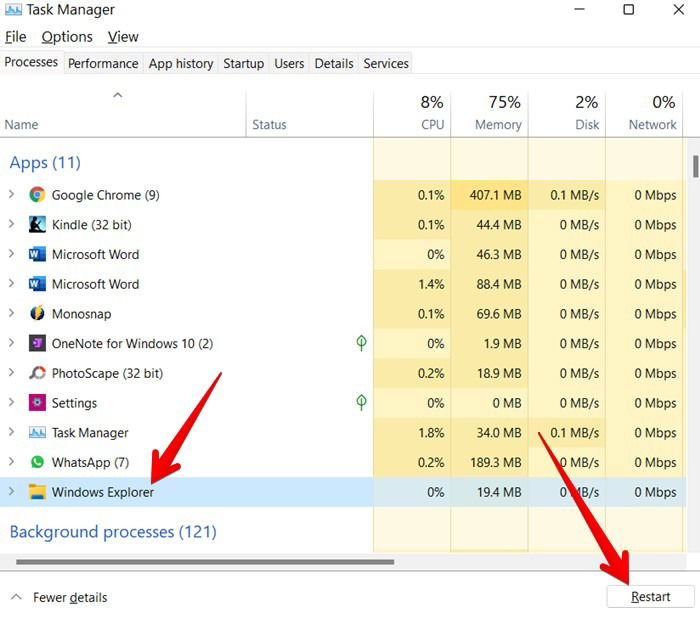
Task: Click the Task Manager title bar icon
Action: click(x=13, y=10)
